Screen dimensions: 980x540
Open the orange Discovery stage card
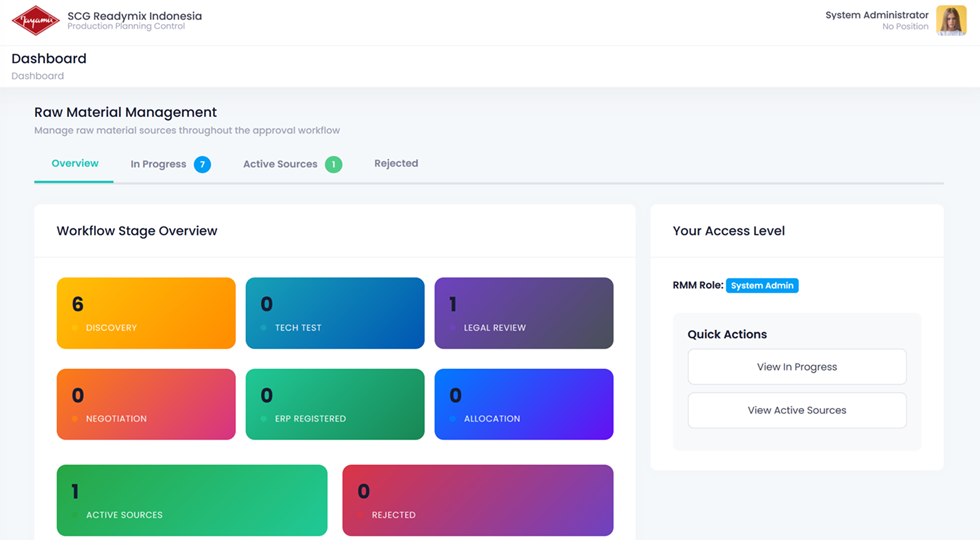click(x=146, y=312)
